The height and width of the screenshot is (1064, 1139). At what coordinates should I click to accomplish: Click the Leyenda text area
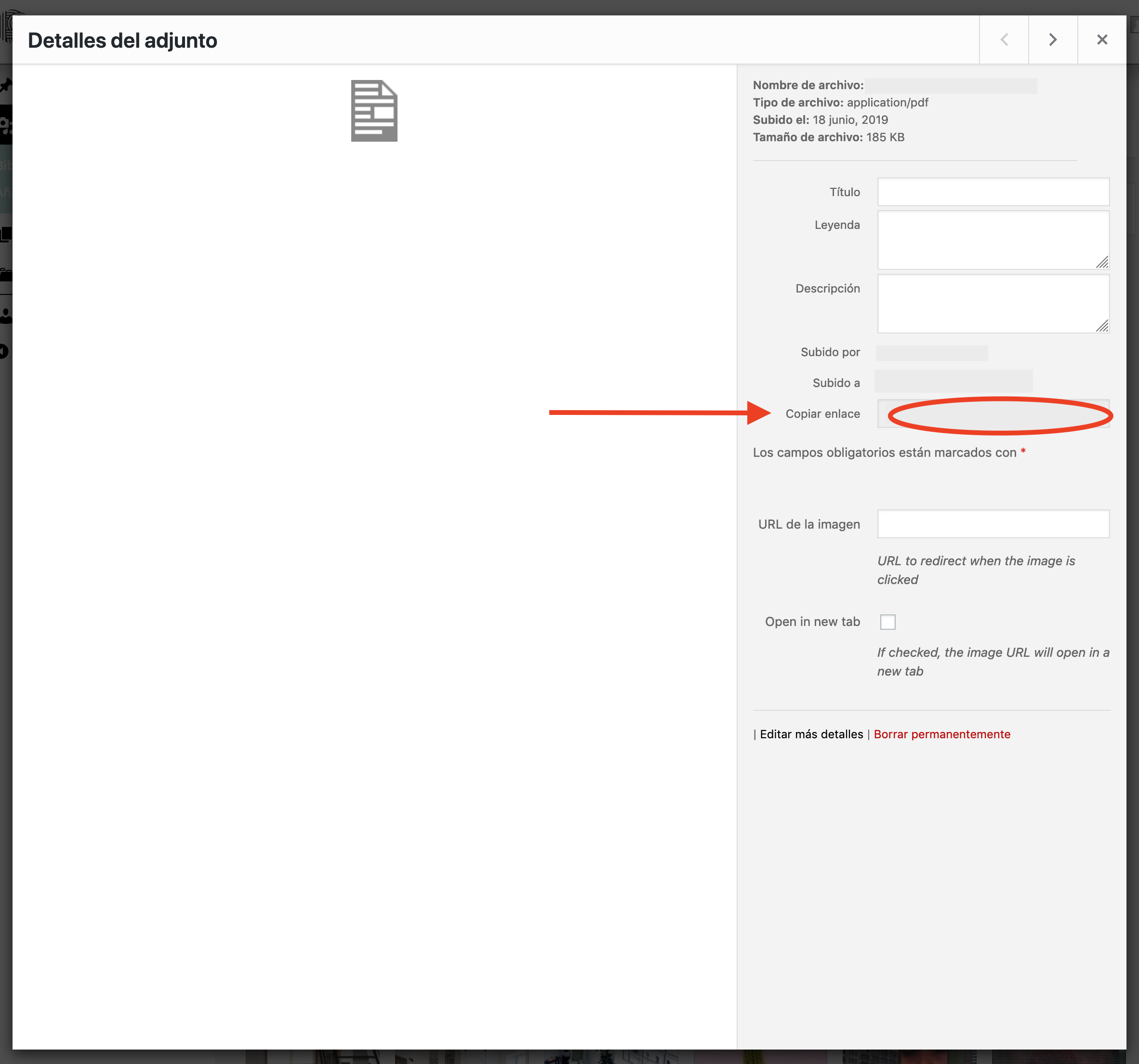point(993,240)
